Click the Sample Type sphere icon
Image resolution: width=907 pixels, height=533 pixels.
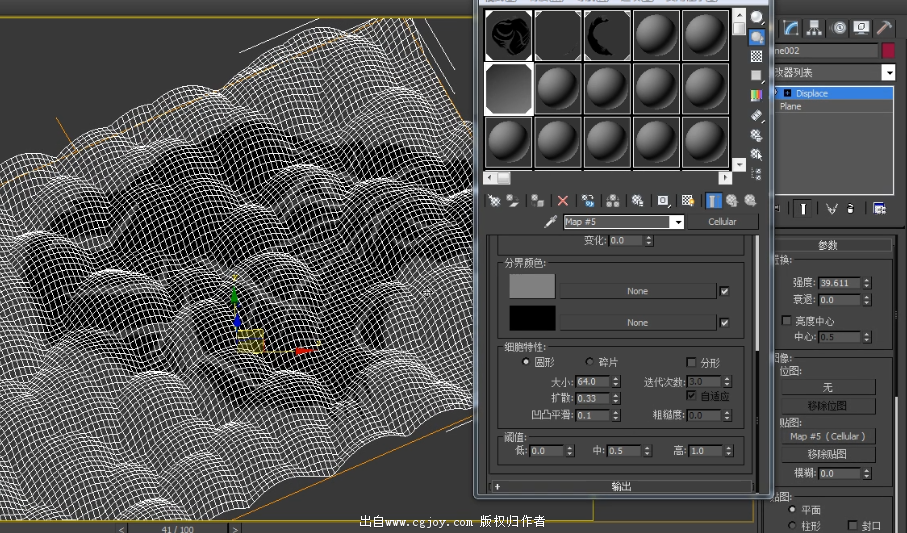click(x=757, y=18)
